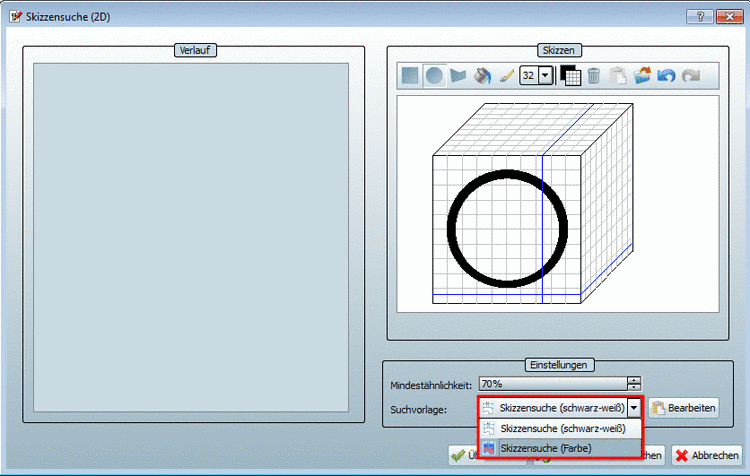Clear sketch with the trash can icon

click(x=594, y=76)
